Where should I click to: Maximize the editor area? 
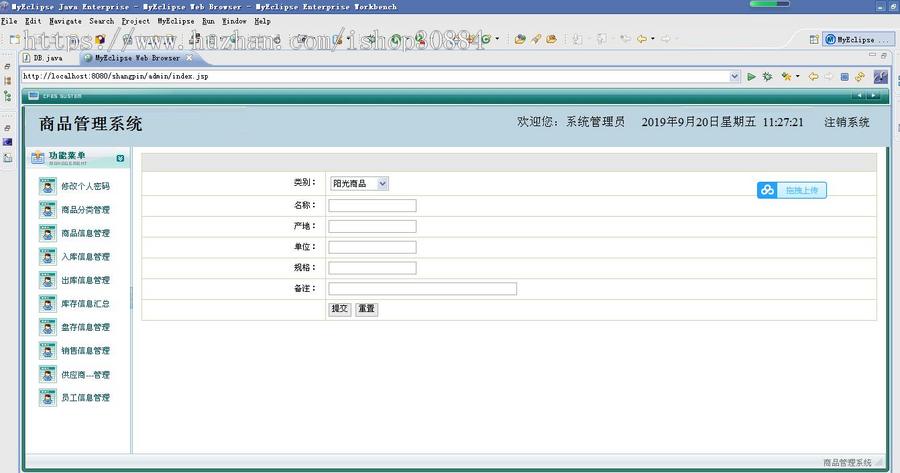pyautogui.click(x=883, y=55)
